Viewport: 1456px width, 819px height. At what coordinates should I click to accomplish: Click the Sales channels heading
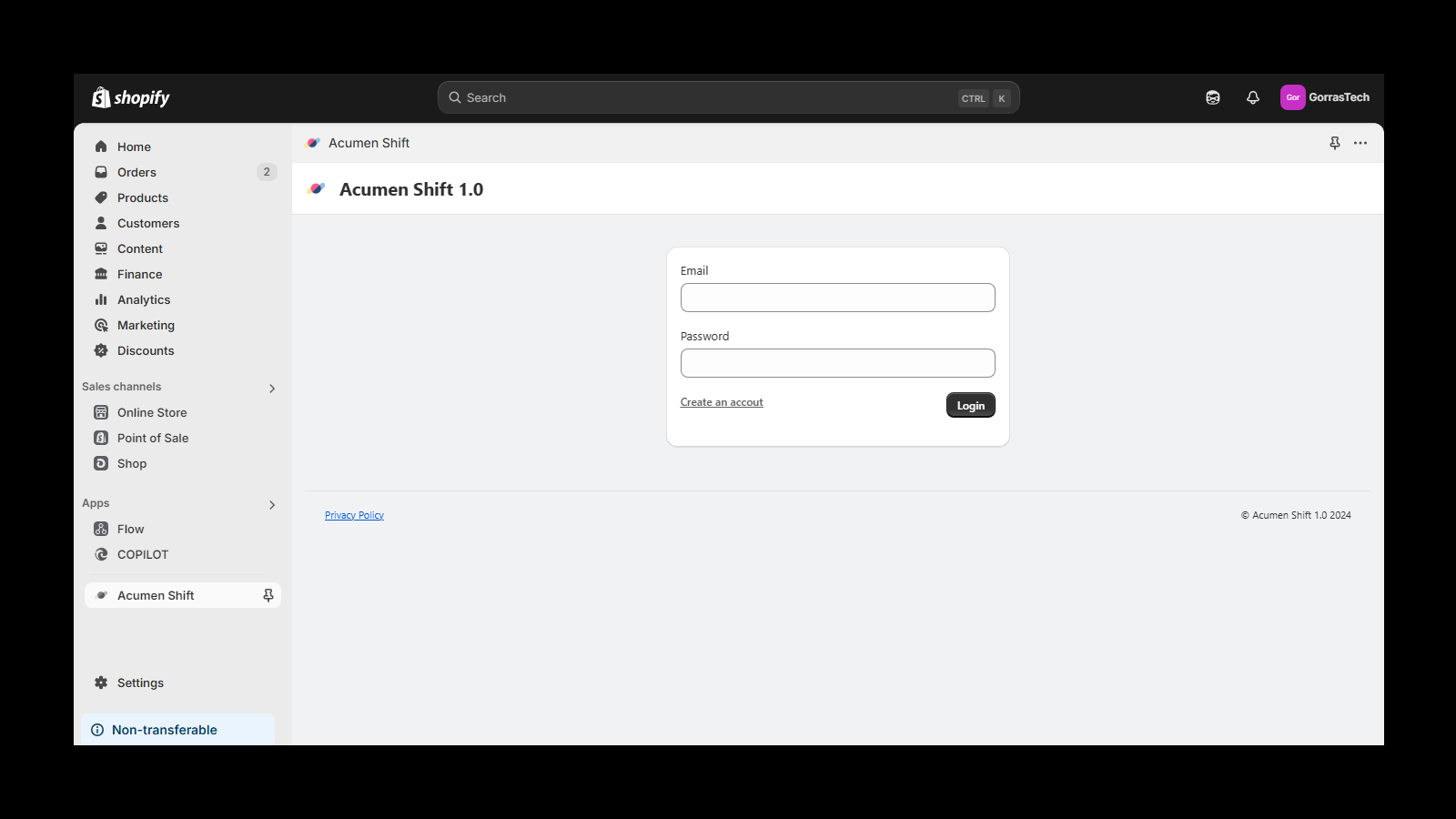[x=121, y=387]
